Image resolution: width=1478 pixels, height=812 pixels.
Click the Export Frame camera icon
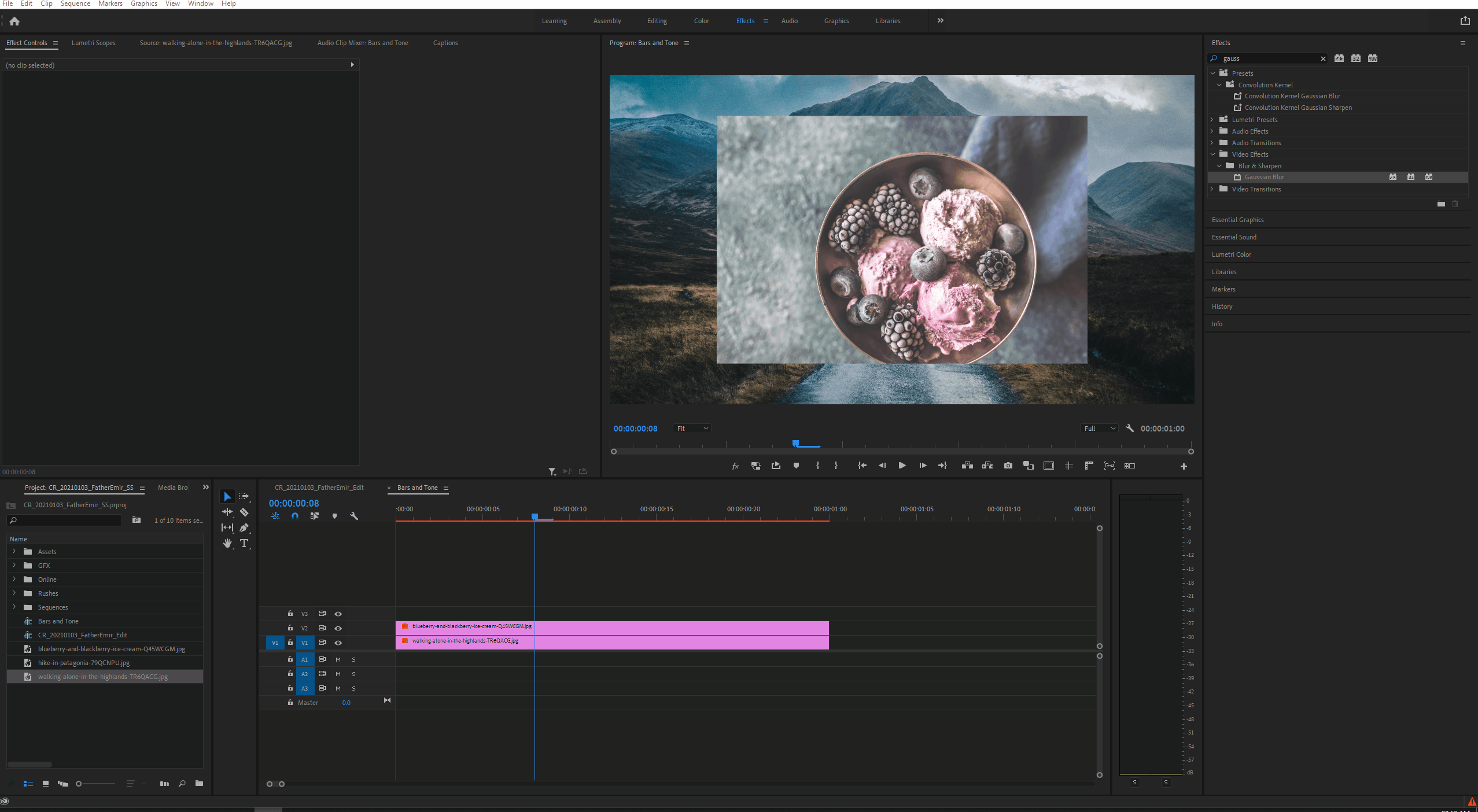[1008, 466]
